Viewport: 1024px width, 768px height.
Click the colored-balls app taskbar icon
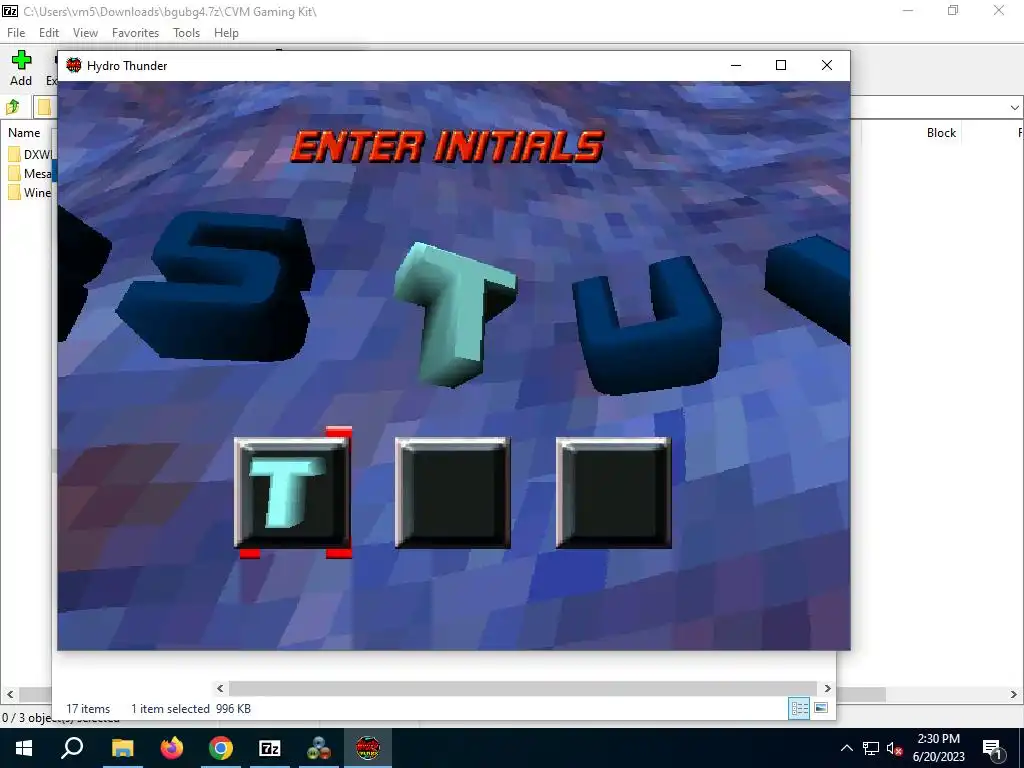coord(319,748)
